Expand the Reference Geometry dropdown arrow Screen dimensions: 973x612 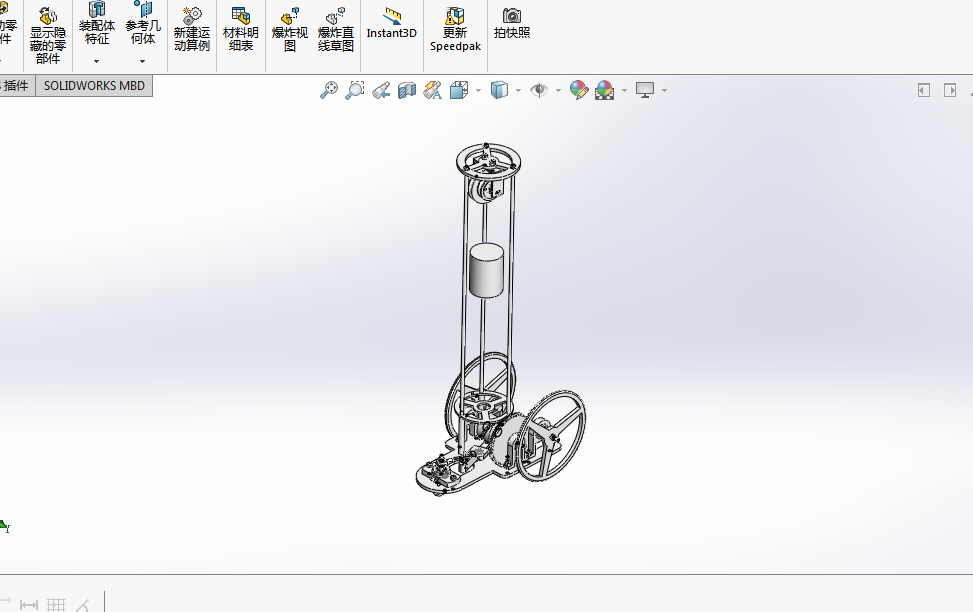(142, 61)
